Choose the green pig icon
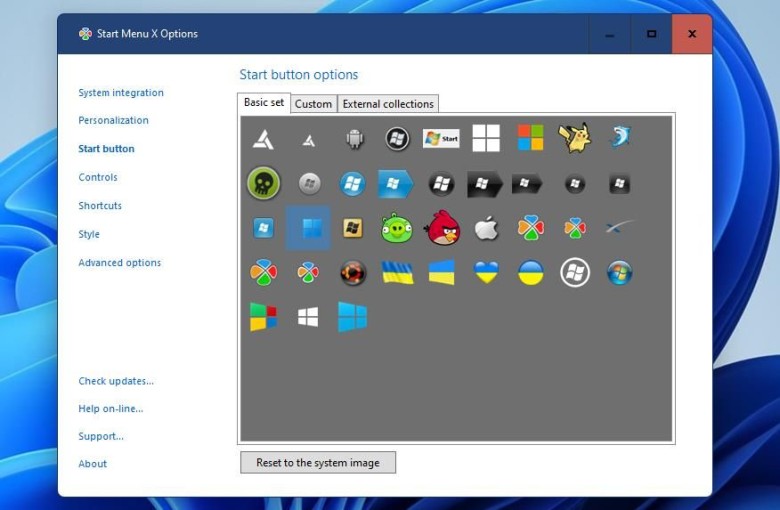Viewport: 780px width, 510px height. [396, 228]
